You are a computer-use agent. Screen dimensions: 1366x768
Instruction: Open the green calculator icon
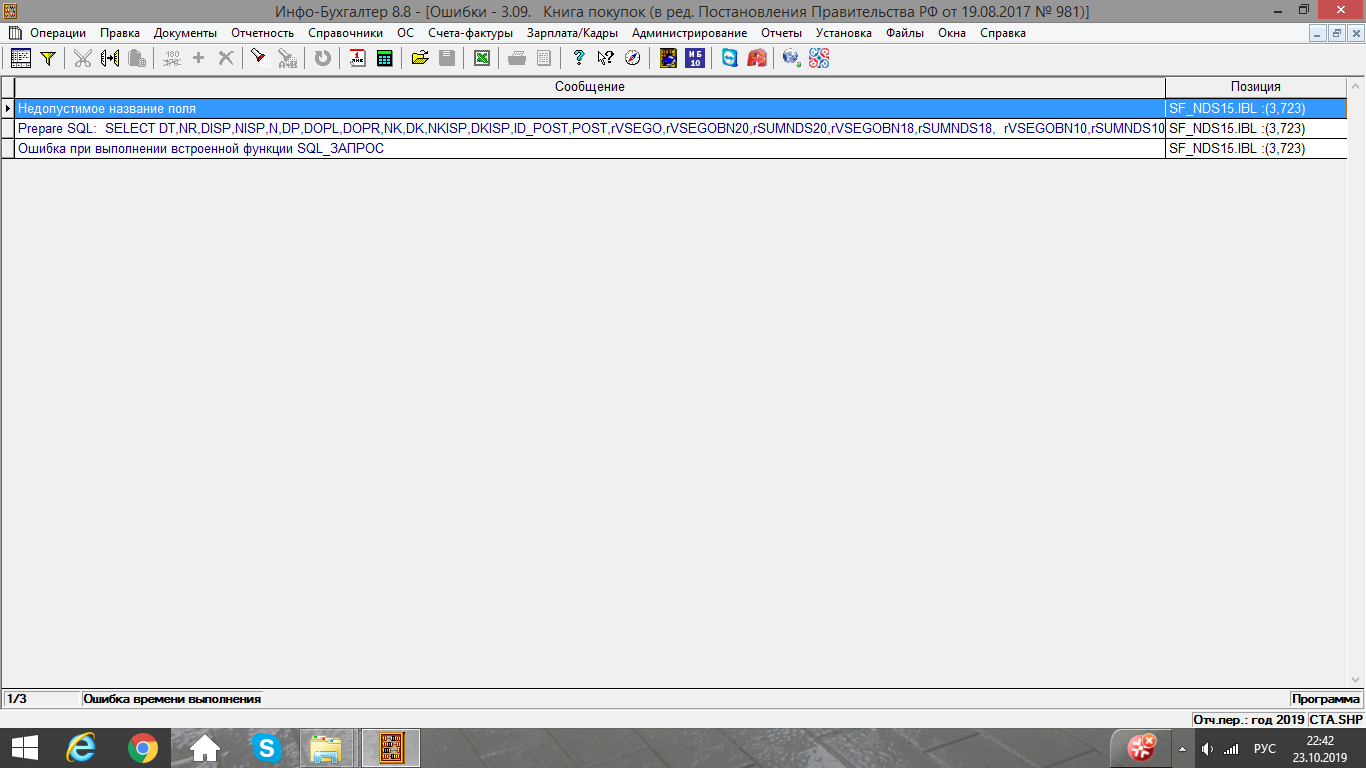[x=384, y=58]
